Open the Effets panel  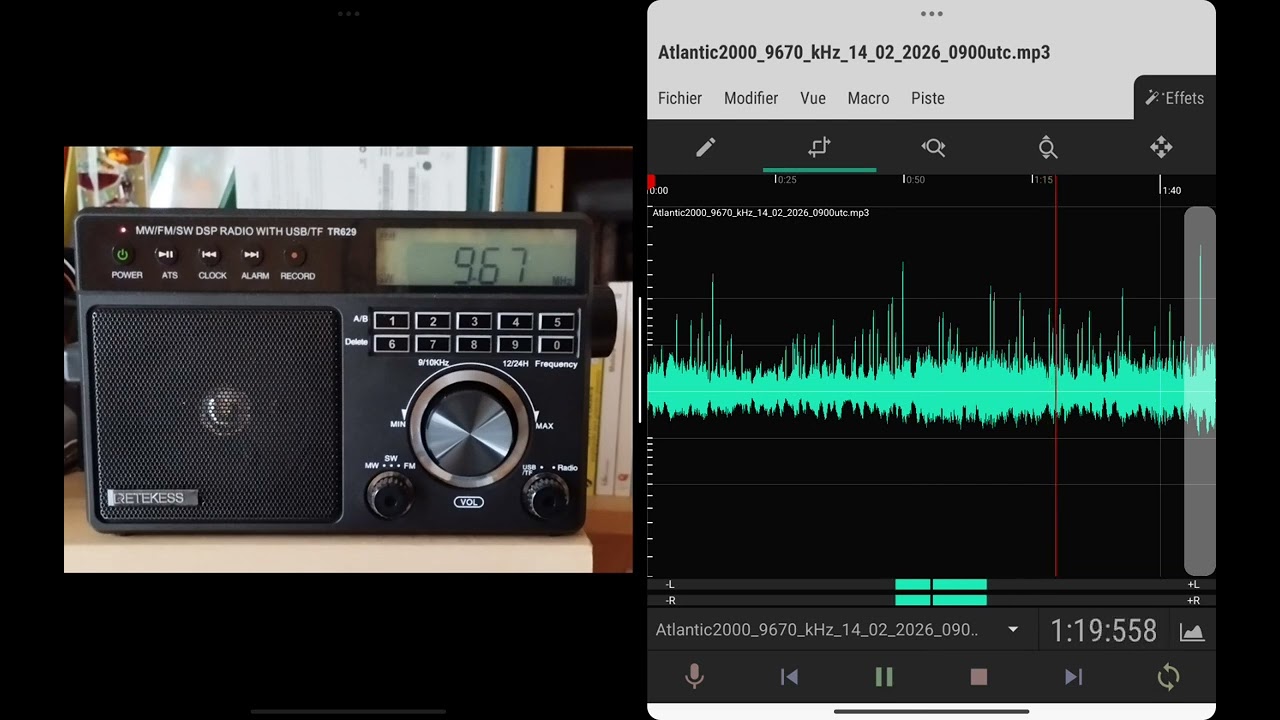[1175, 98]
